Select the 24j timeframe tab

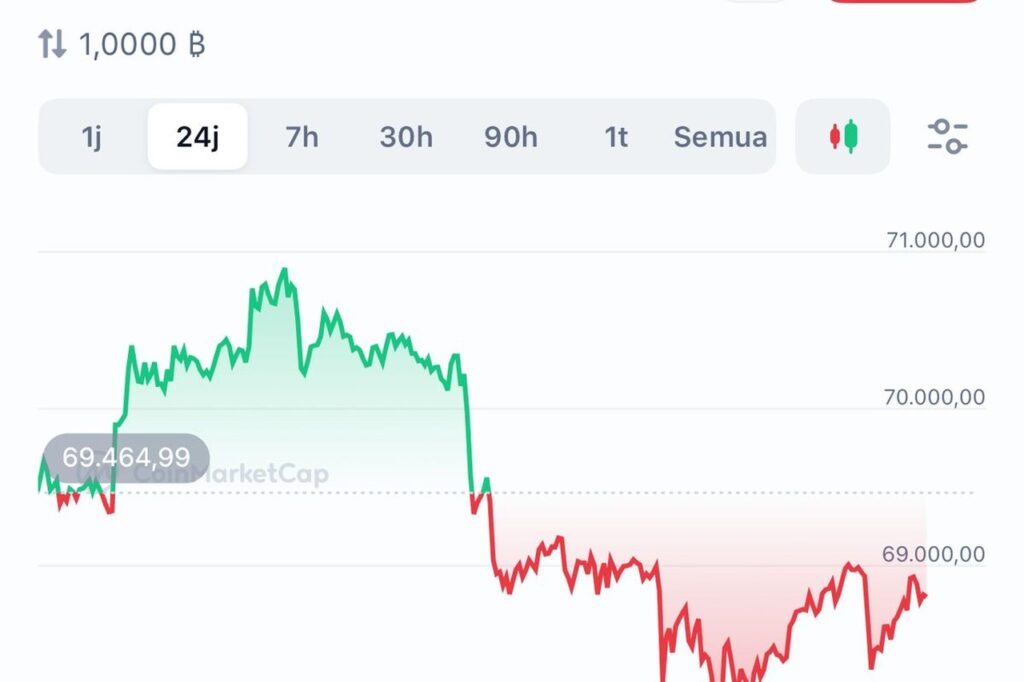click(x=197, y=137)
